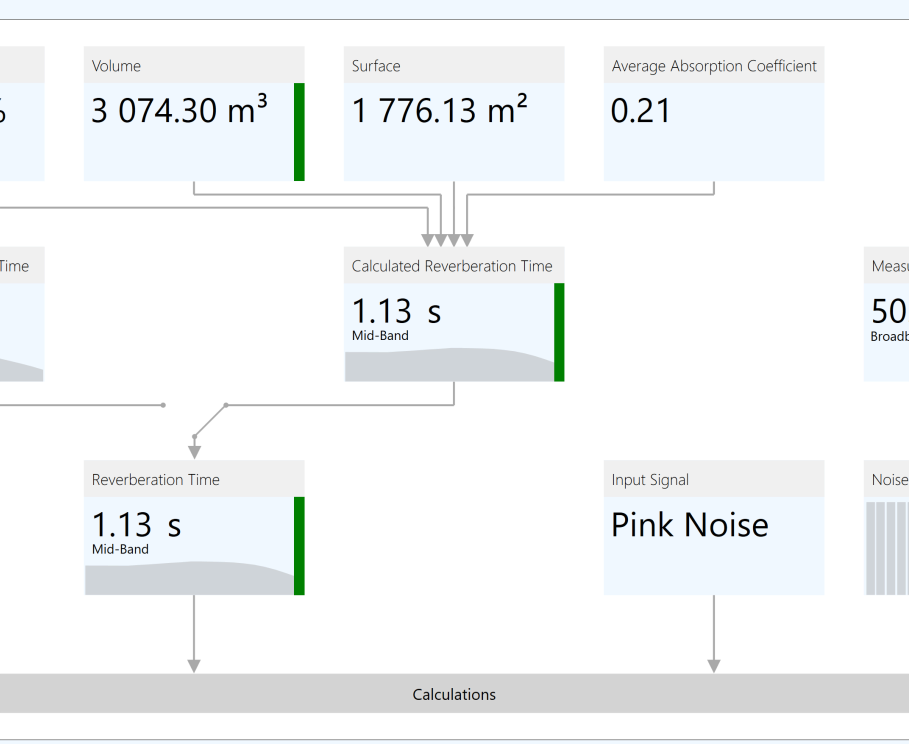
Task: Select the Volume value 3 074.30 m³
Action: [180, 111]
